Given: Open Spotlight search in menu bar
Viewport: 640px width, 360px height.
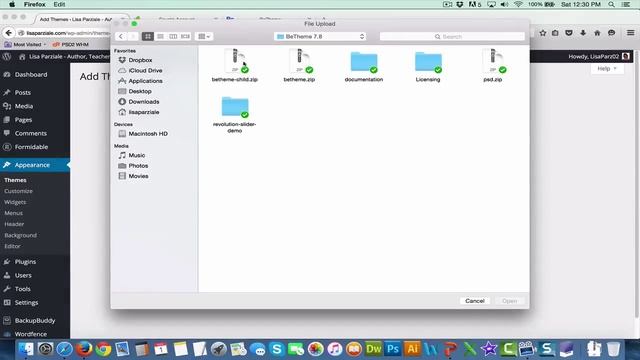Looking at the screenshot, I should 611,4.
